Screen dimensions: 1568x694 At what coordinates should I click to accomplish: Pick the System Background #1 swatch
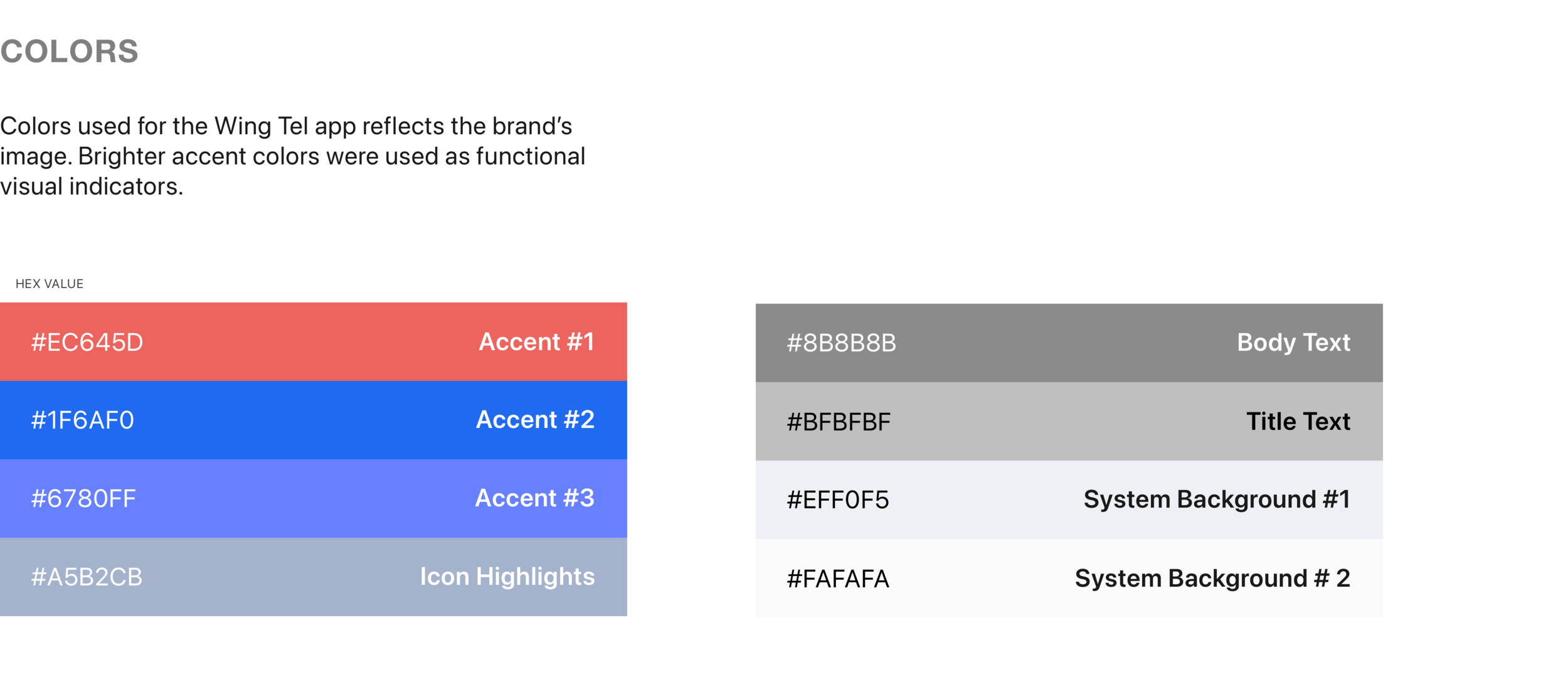coord(1069,499)
